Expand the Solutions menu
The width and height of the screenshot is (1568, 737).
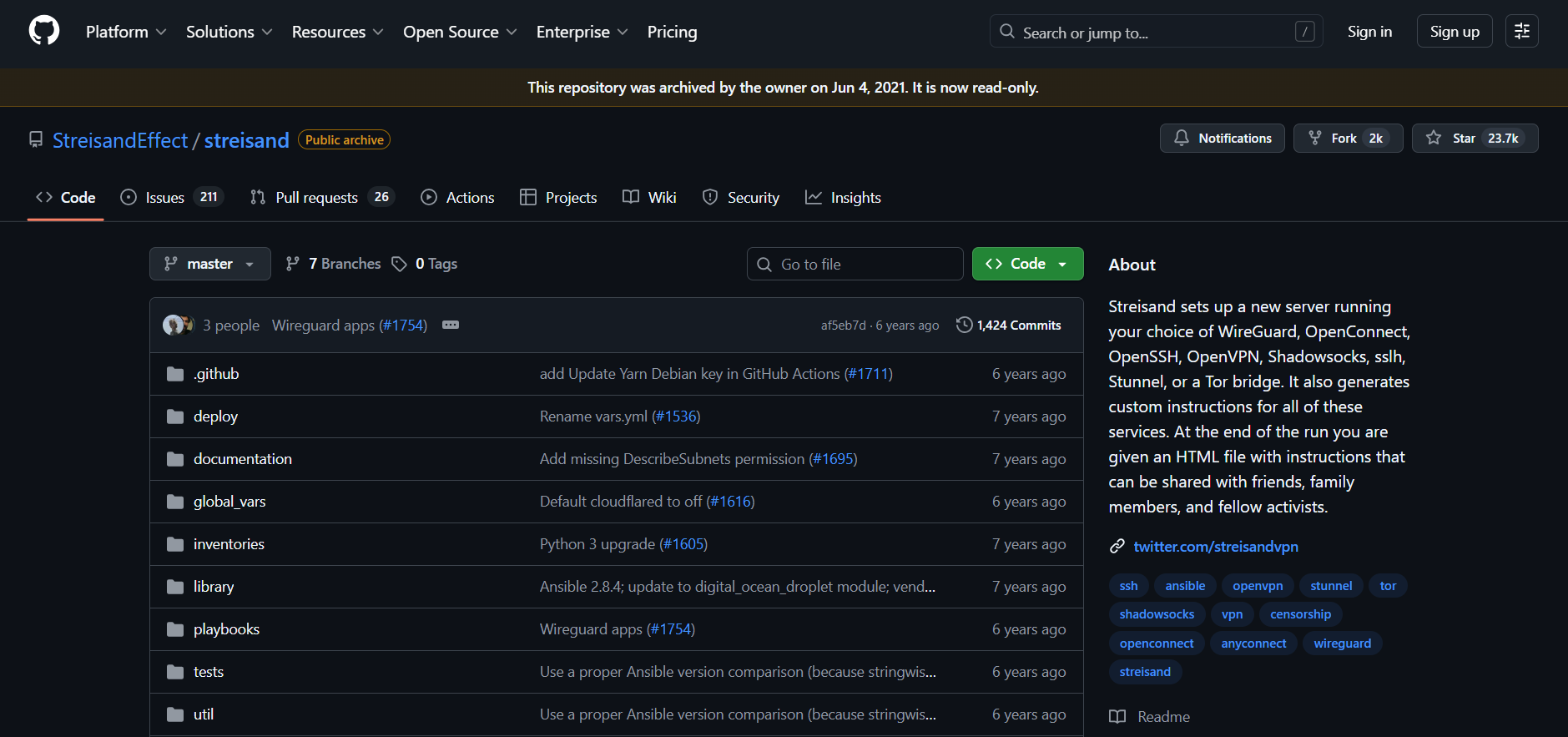tap(229, 32)
